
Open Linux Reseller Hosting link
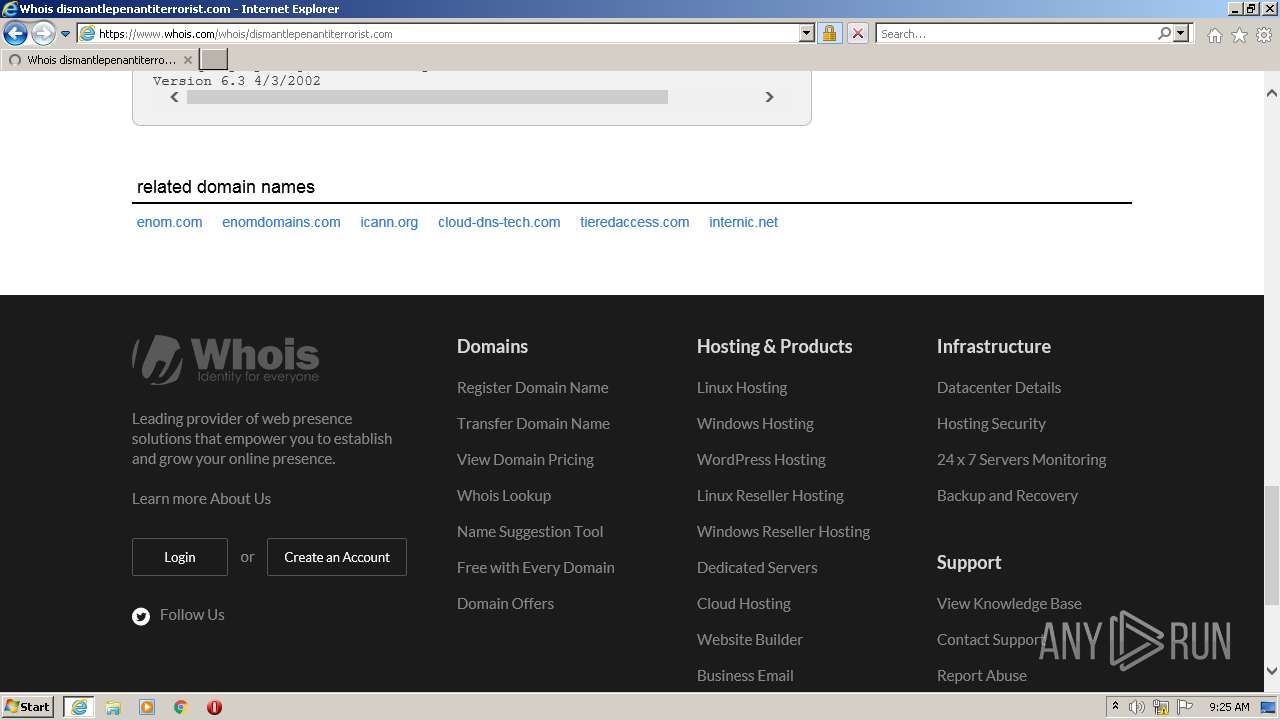[770, 495]
